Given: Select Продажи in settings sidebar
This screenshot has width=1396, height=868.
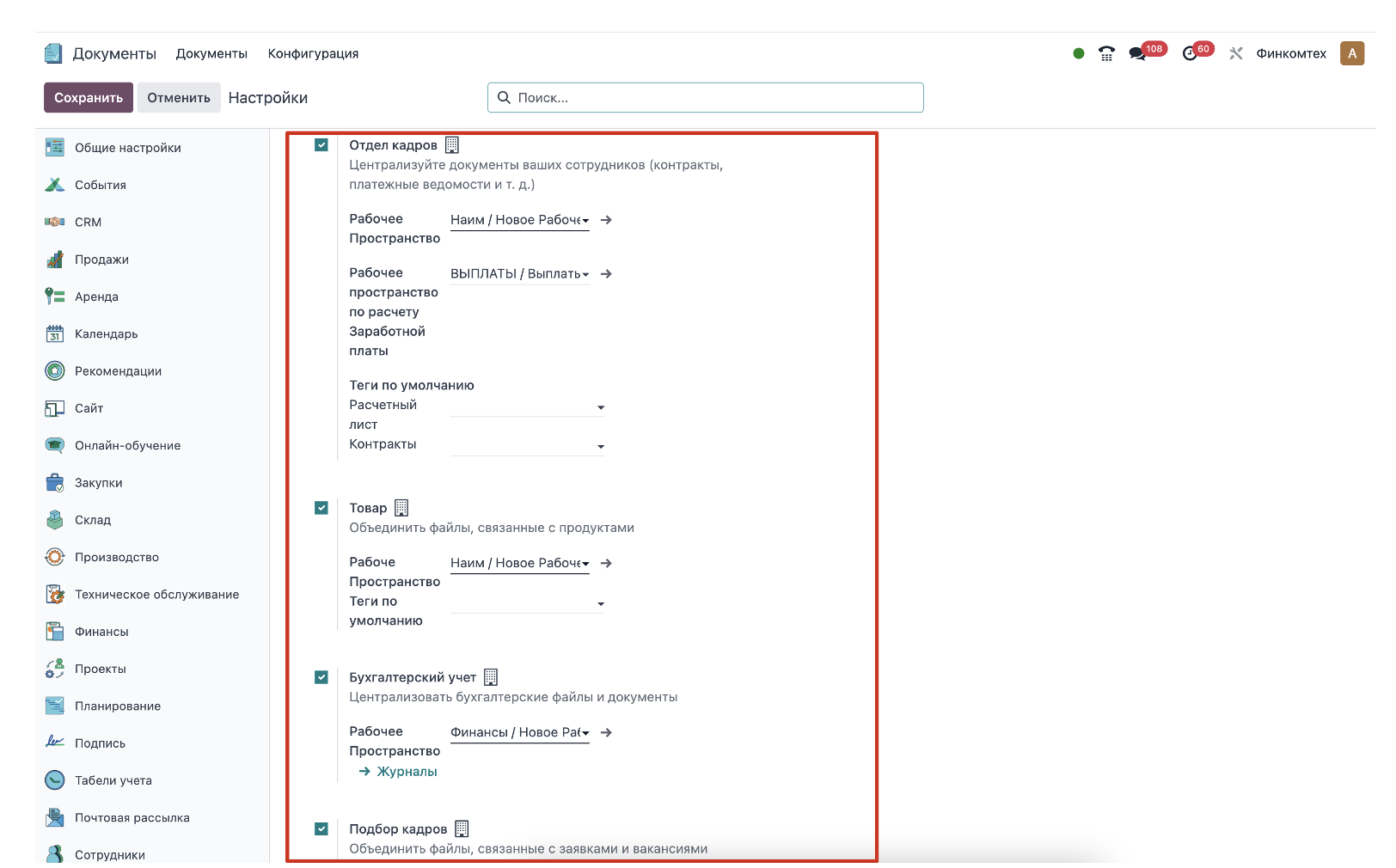Looking at the screenshot, I should point(101,260).
